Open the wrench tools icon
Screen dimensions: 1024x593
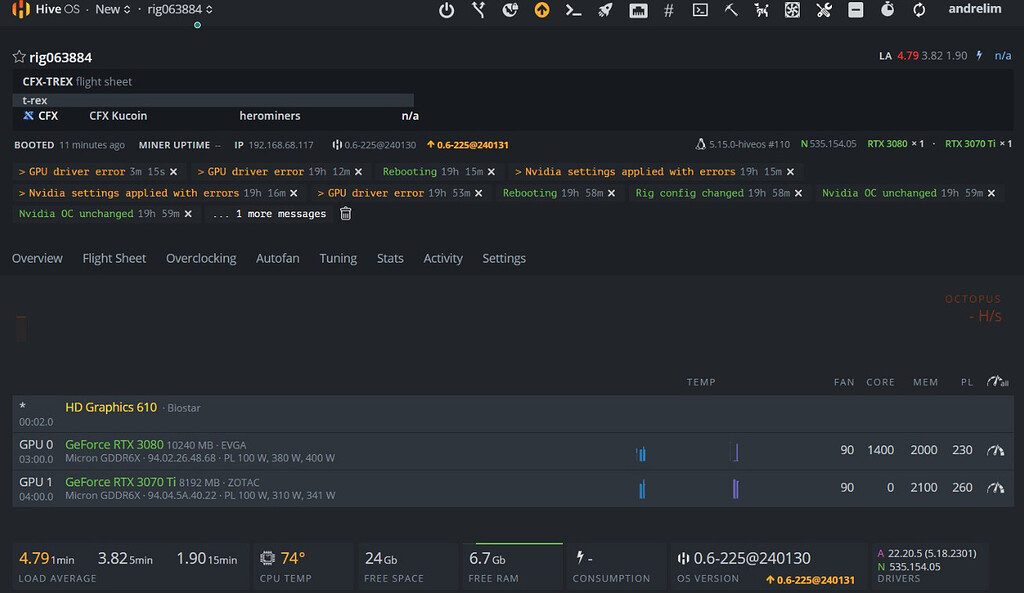click(824, 10)
